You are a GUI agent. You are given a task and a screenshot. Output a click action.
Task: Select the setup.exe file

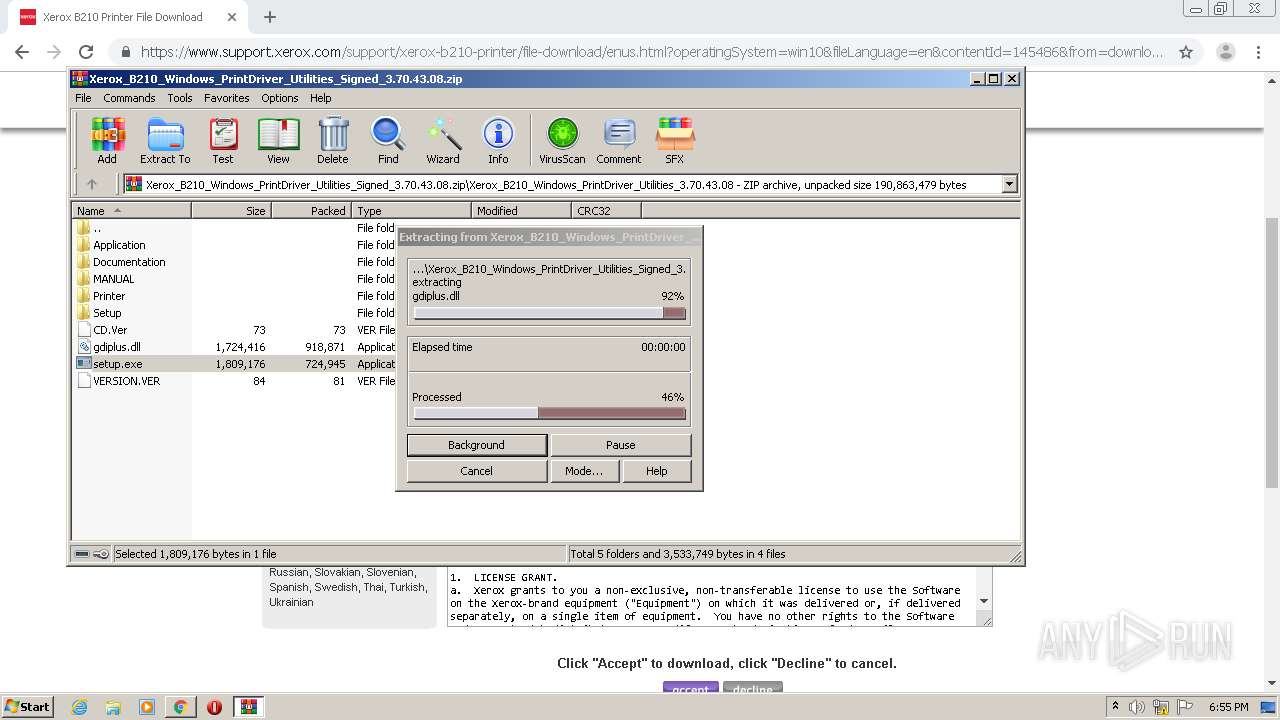click(x=117, y=364)
